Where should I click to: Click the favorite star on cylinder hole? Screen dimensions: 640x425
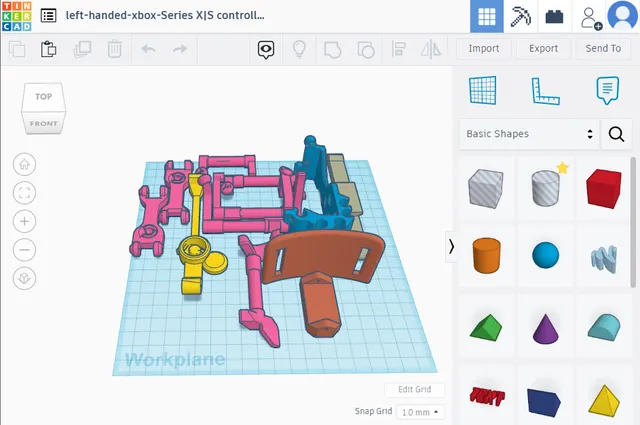coord(562,167)
